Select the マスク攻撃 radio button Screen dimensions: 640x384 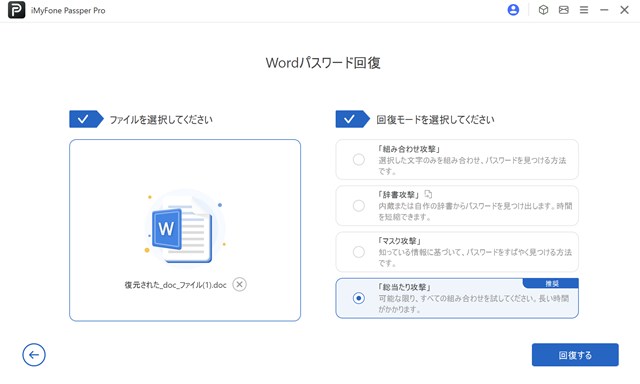point(359,252)
